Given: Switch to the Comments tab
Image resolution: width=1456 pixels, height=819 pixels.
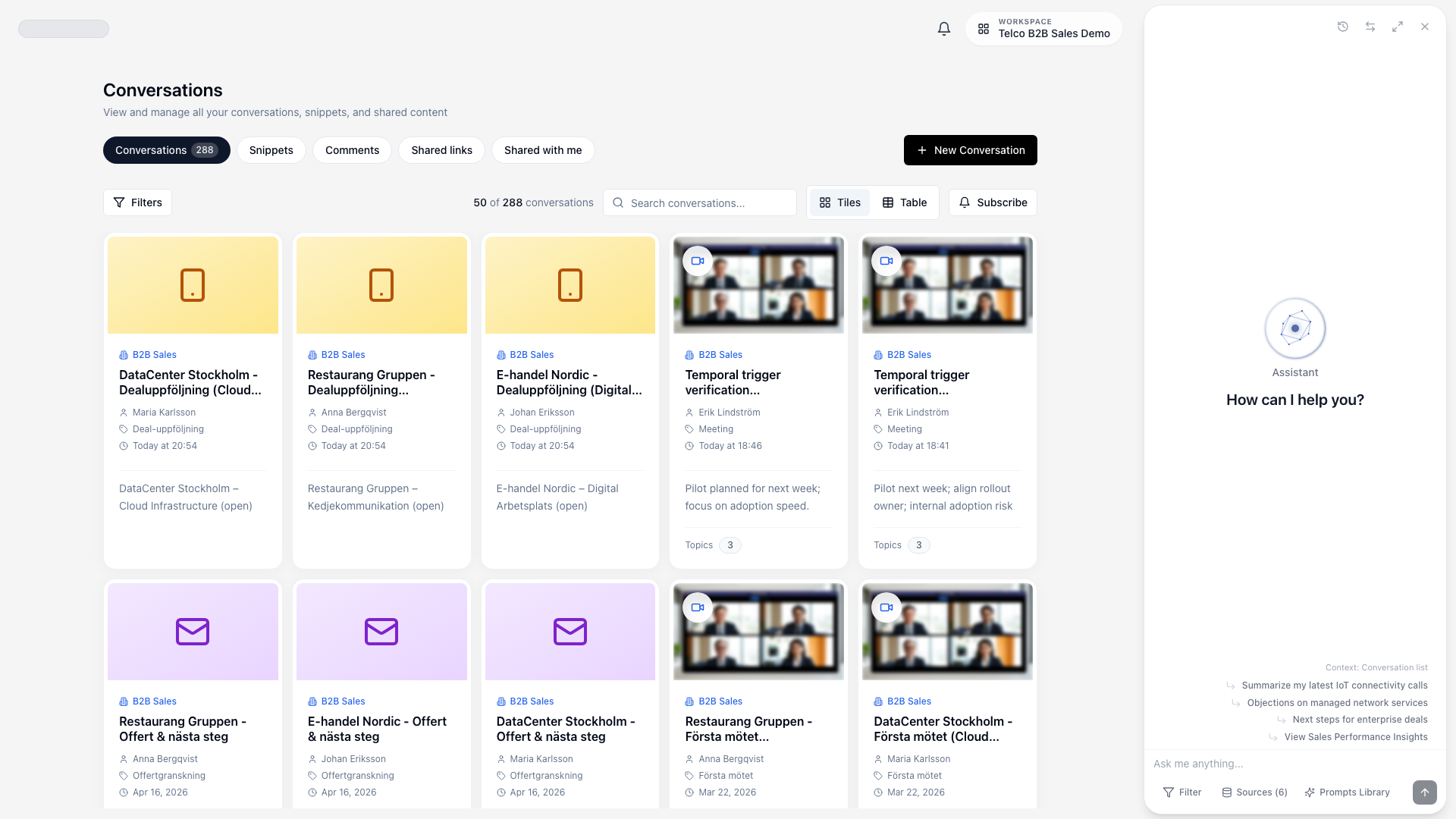Looking at the screenshot, I should (352, 150).
